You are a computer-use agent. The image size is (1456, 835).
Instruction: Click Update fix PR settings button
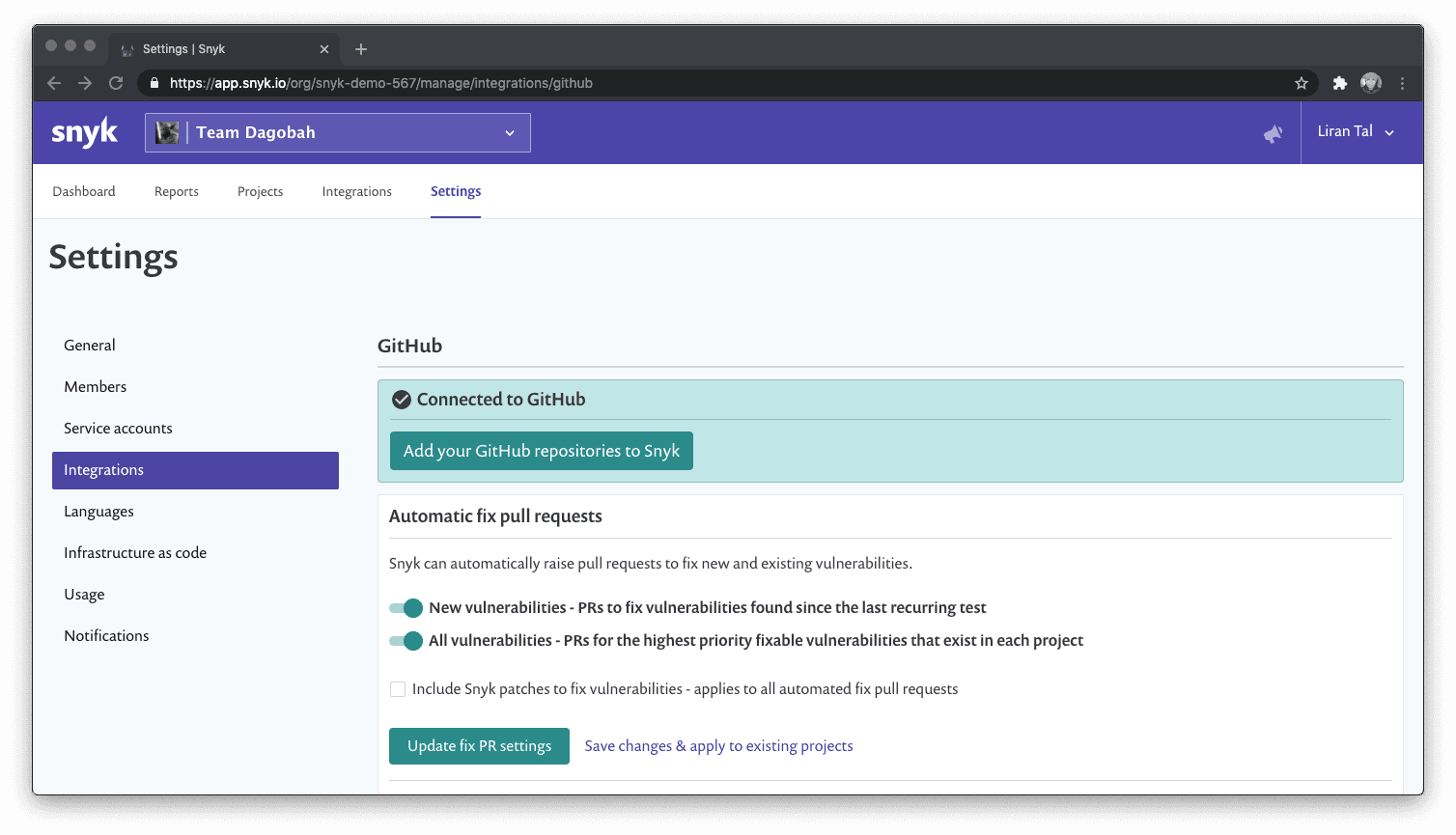point(479,746)
